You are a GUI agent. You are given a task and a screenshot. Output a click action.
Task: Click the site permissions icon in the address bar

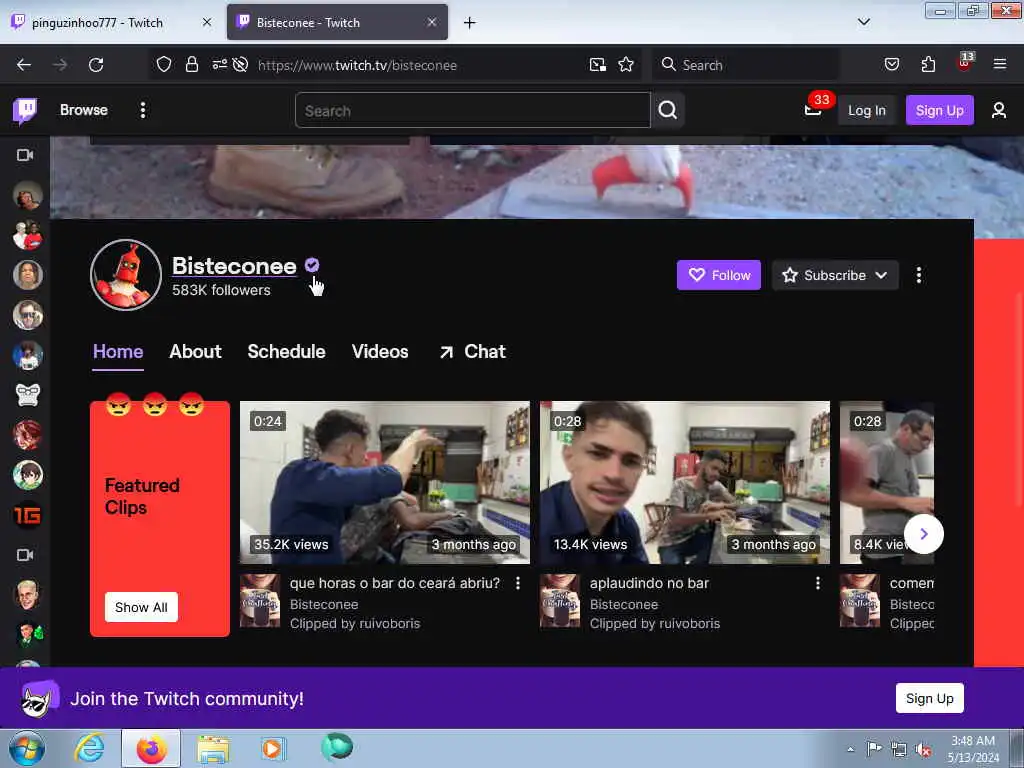point(219,65)
